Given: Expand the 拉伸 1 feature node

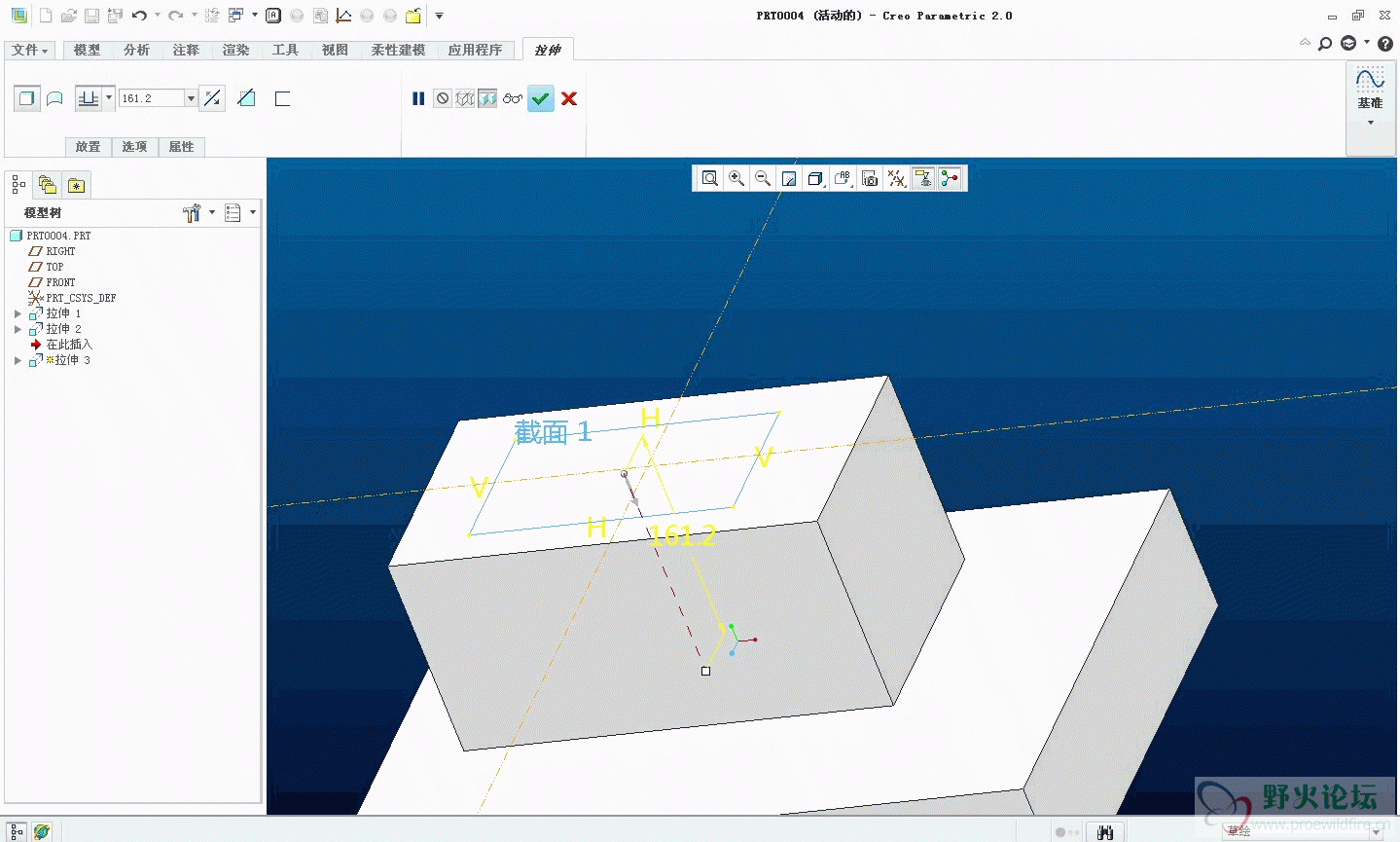Looking at the screenshot, I should [x=18, y=313].
